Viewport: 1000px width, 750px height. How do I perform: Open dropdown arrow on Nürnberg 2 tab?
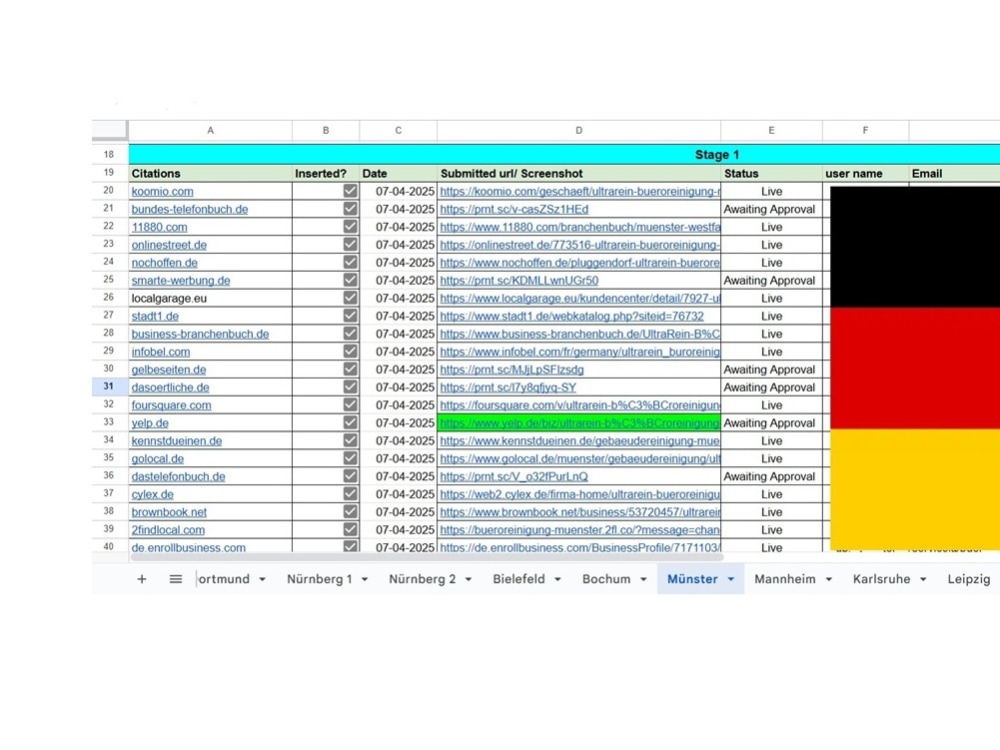(x=468, y=580)
